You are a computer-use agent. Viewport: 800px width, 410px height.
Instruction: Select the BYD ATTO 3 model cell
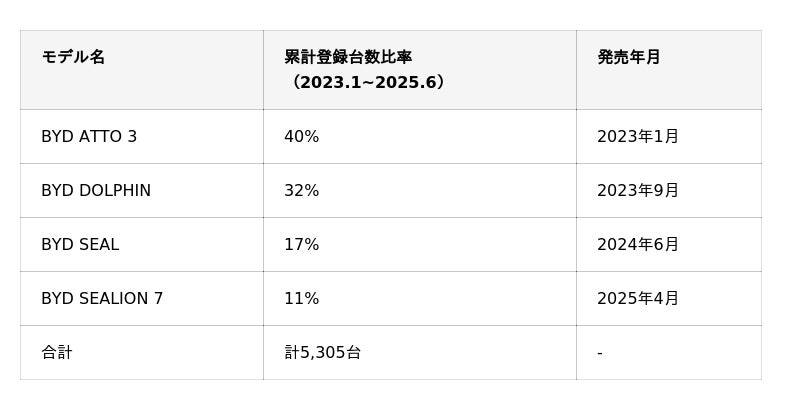[x=89, y=137]
